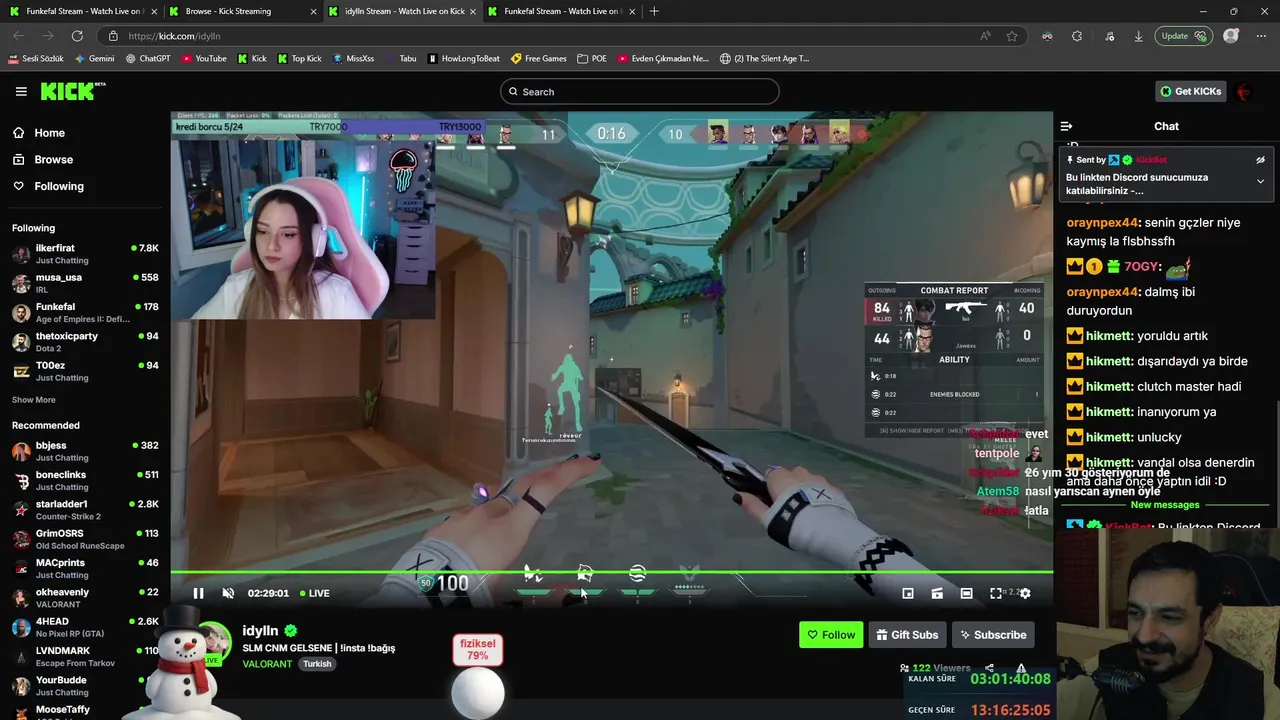Click the browser Update button

(x=1183, y=36)
